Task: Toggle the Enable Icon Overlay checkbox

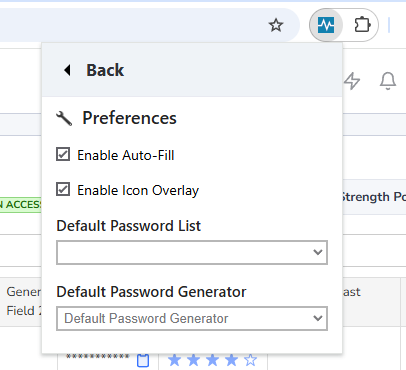Action: [63, 189]
